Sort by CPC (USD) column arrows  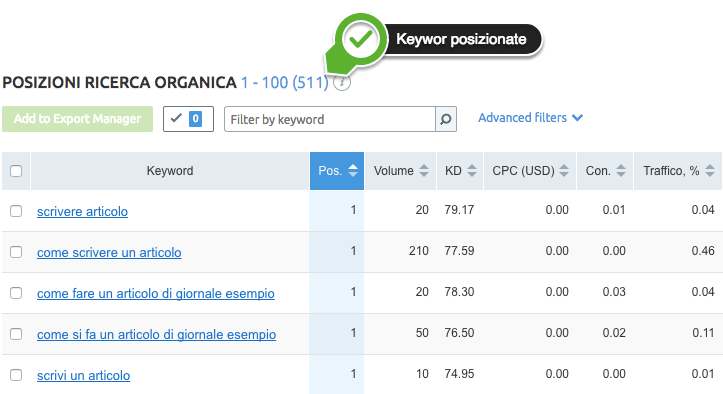click(x=564, y=171)
